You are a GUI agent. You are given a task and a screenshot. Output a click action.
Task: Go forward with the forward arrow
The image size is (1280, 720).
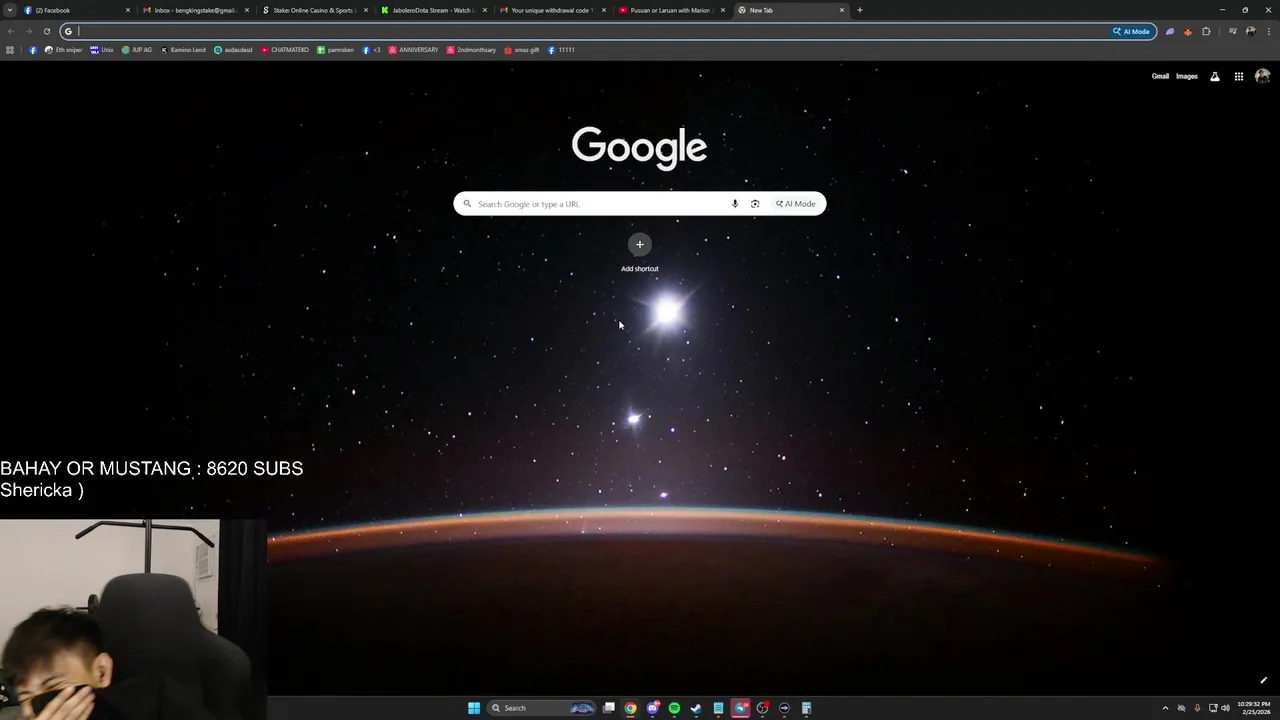[28, 31]
